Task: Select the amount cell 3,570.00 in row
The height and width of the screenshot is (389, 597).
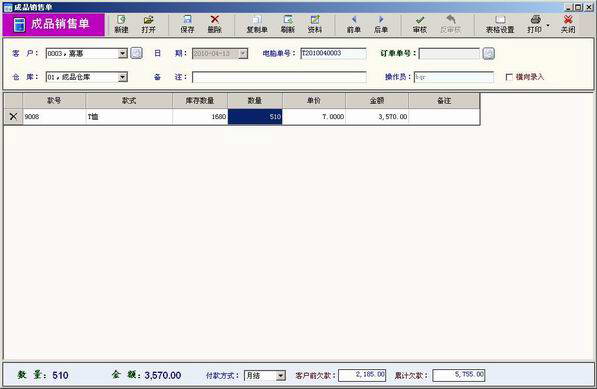Action: click(x=377, y=116)
